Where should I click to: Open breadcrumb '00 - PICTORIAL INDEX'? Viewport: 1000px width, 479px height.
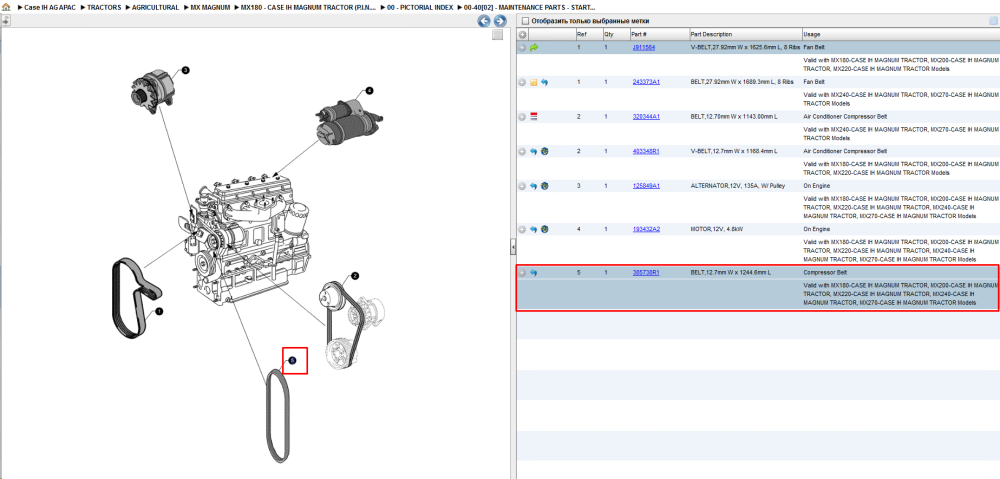pos(421,8)
